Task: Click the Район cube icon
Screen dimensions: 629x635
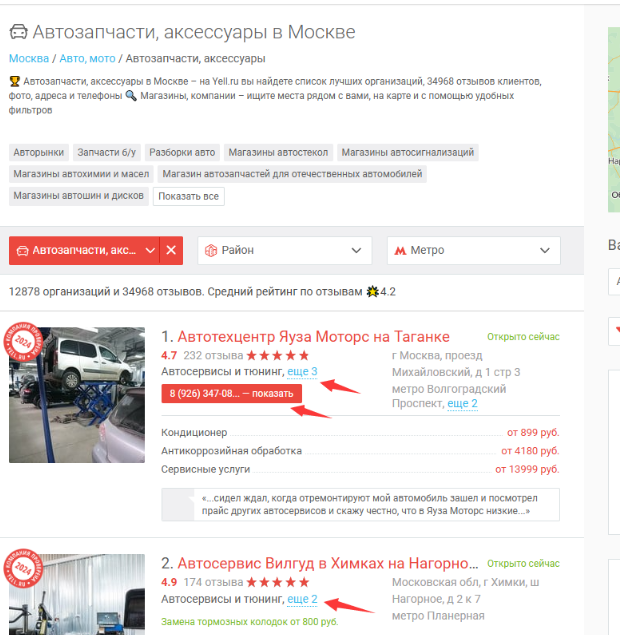Action: point(211,251)
